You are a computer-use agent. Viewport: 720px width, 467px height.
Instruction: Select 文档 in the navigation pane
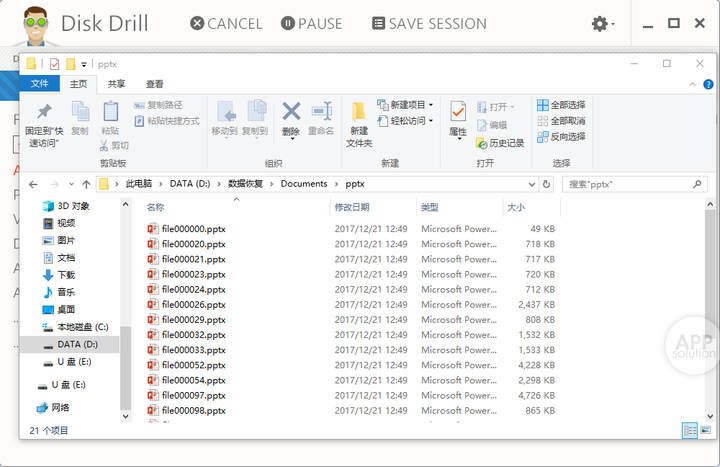(x=59, y=258)
